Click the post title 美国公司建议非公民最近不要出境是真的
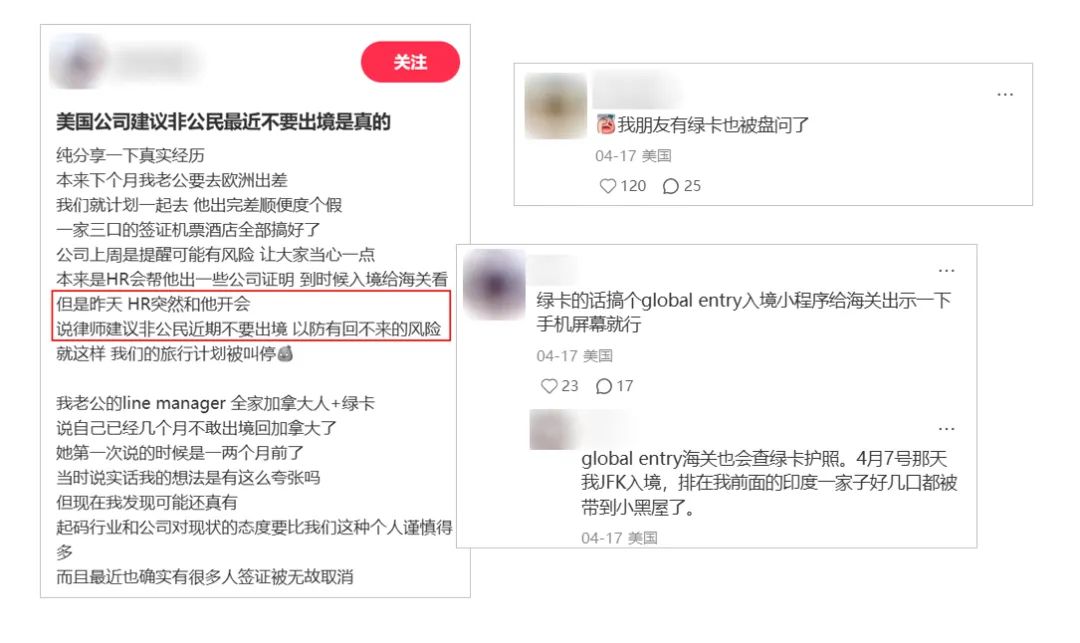The height and width of the screenshot is (643, 1080). (223, 123)
